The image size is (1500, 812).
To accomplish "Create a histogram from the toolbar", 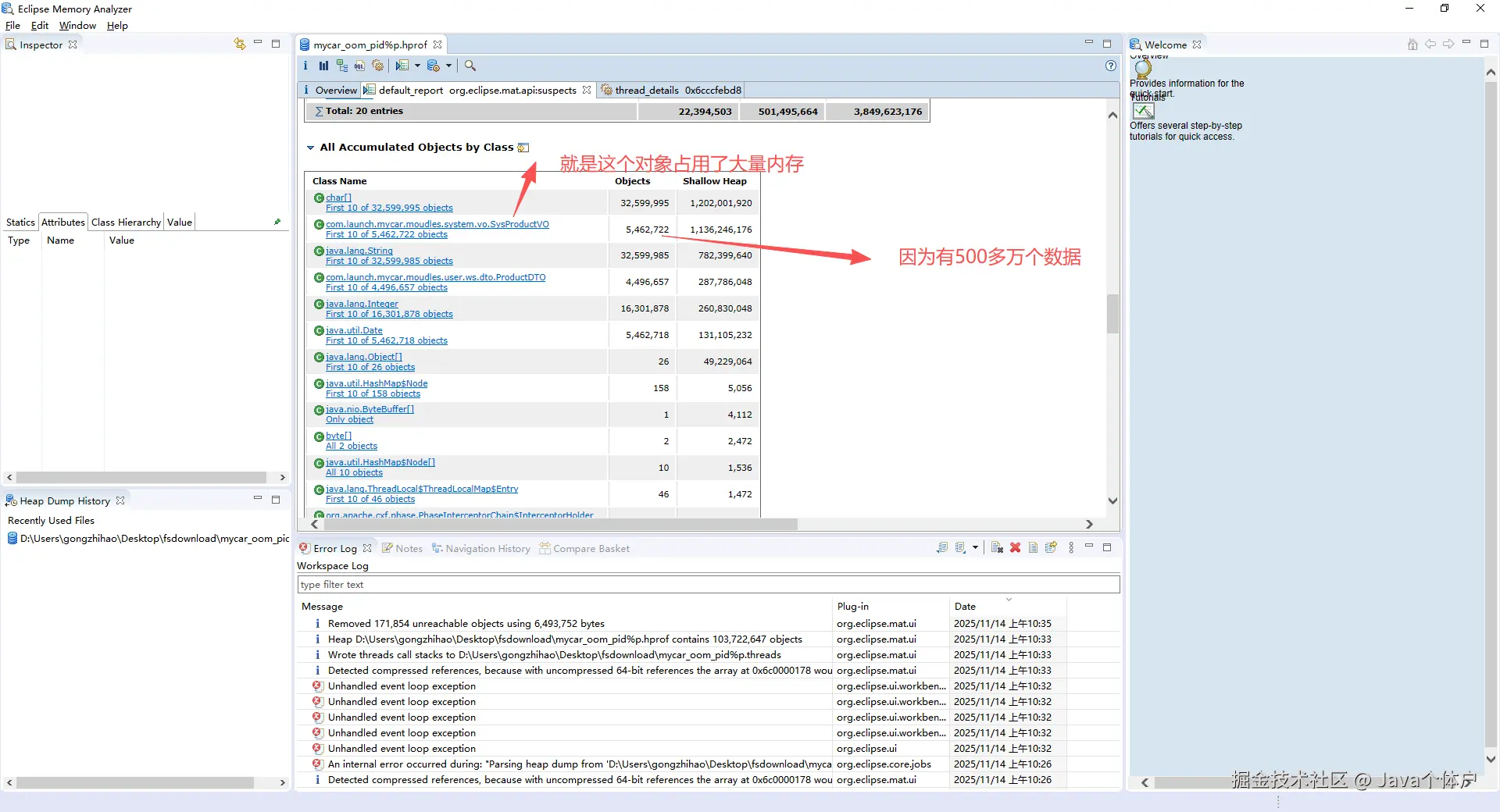I will pyautogui.click(x=323, y=66).
